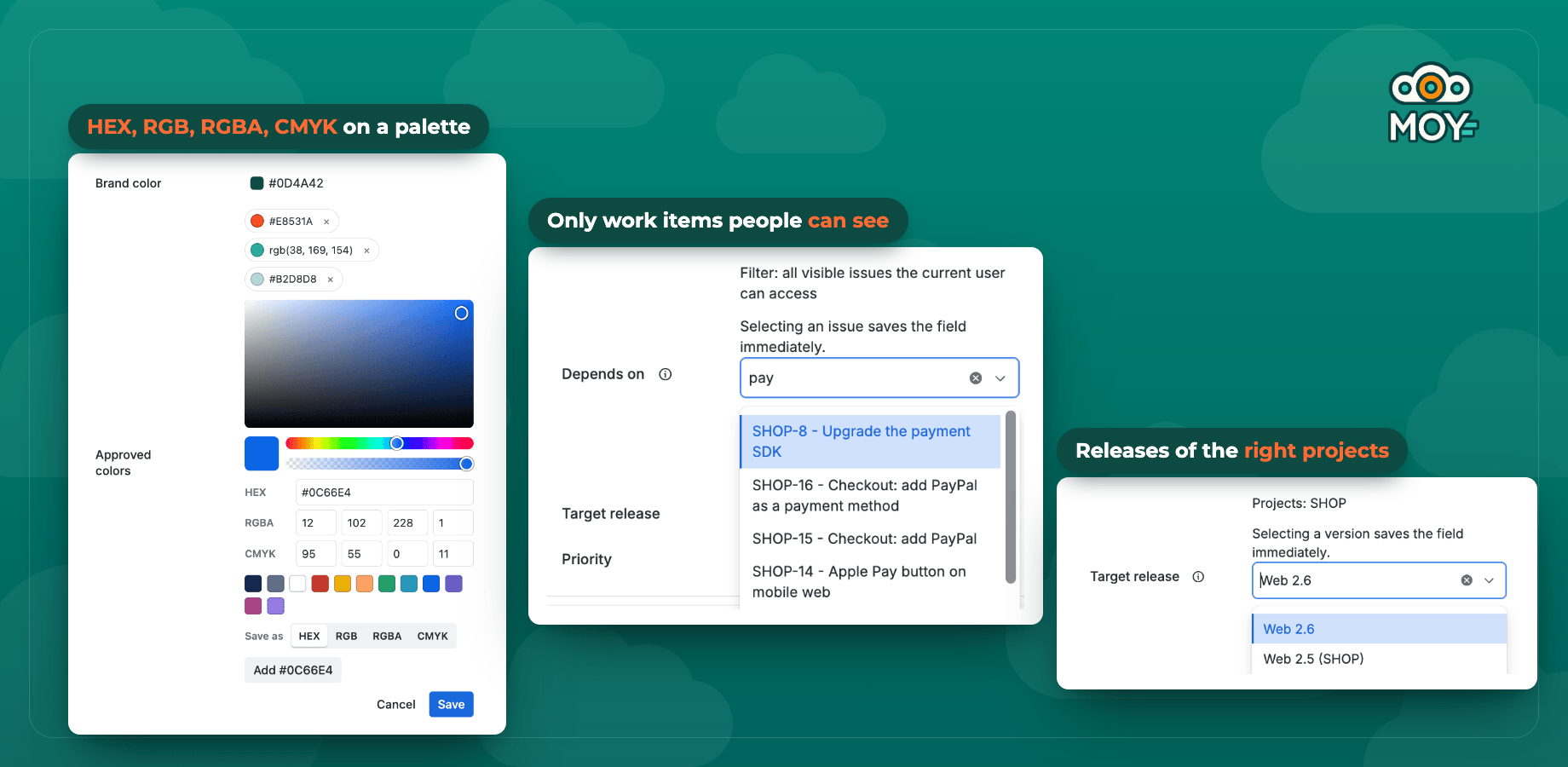Click the hue slider handle
This screenshot has width=1568, height=767.
[x=397, y=443]
